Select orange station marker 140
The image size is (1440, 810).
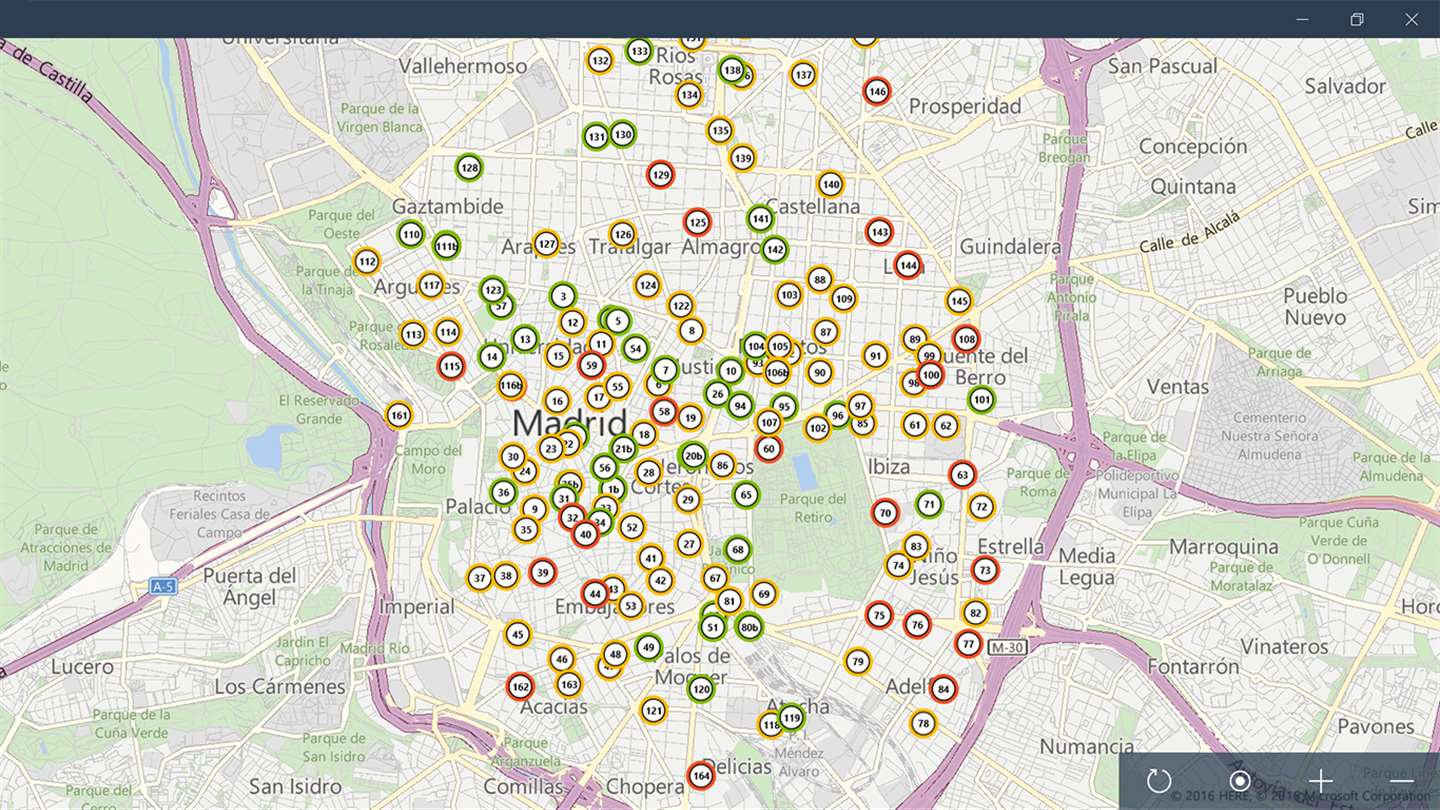point(830,184)
